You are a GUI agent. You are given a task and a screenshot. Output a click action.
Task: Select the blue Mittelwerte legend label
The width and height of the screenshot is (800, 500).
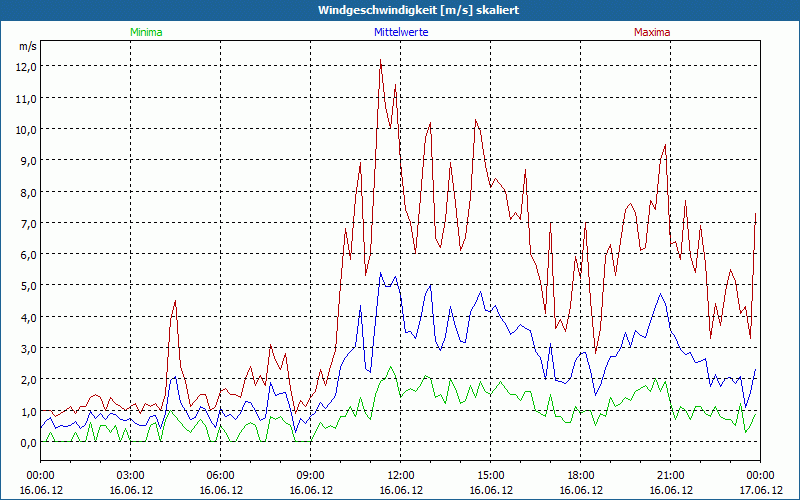click(401, 32)
